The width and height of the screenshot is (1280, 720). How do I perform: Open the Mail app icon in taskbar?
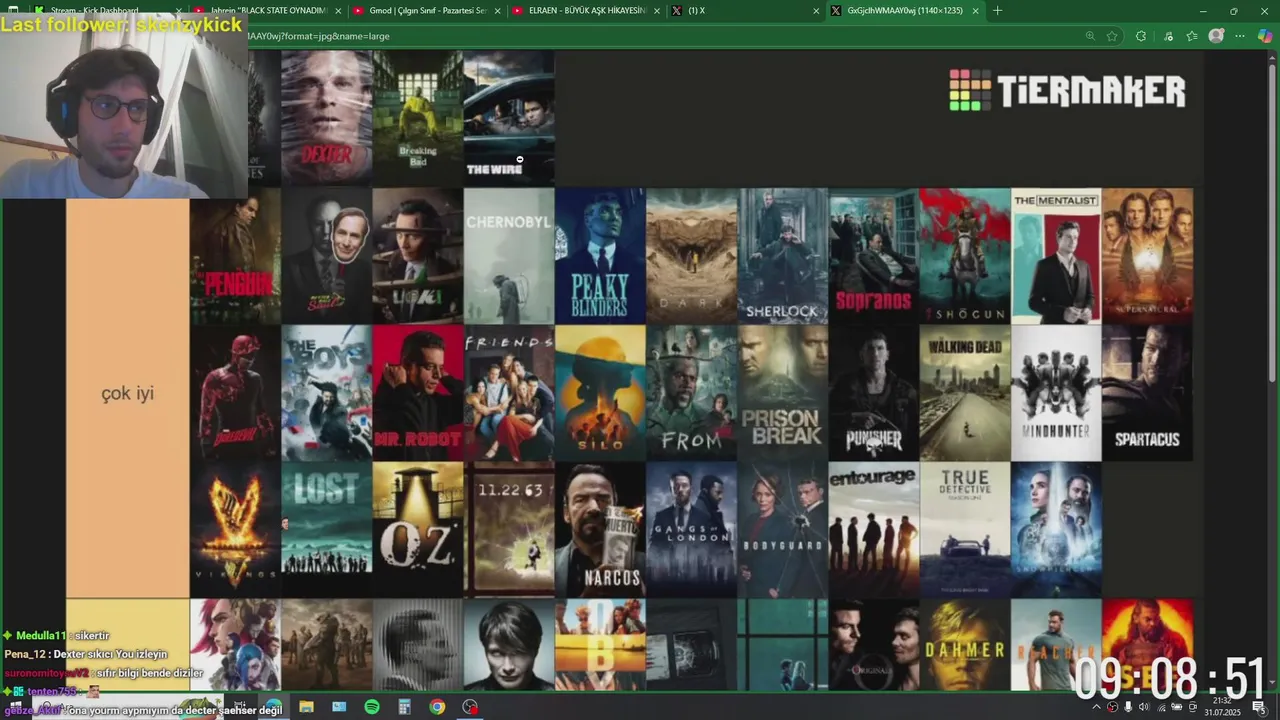pyautogui.click(x=339, y=707)
